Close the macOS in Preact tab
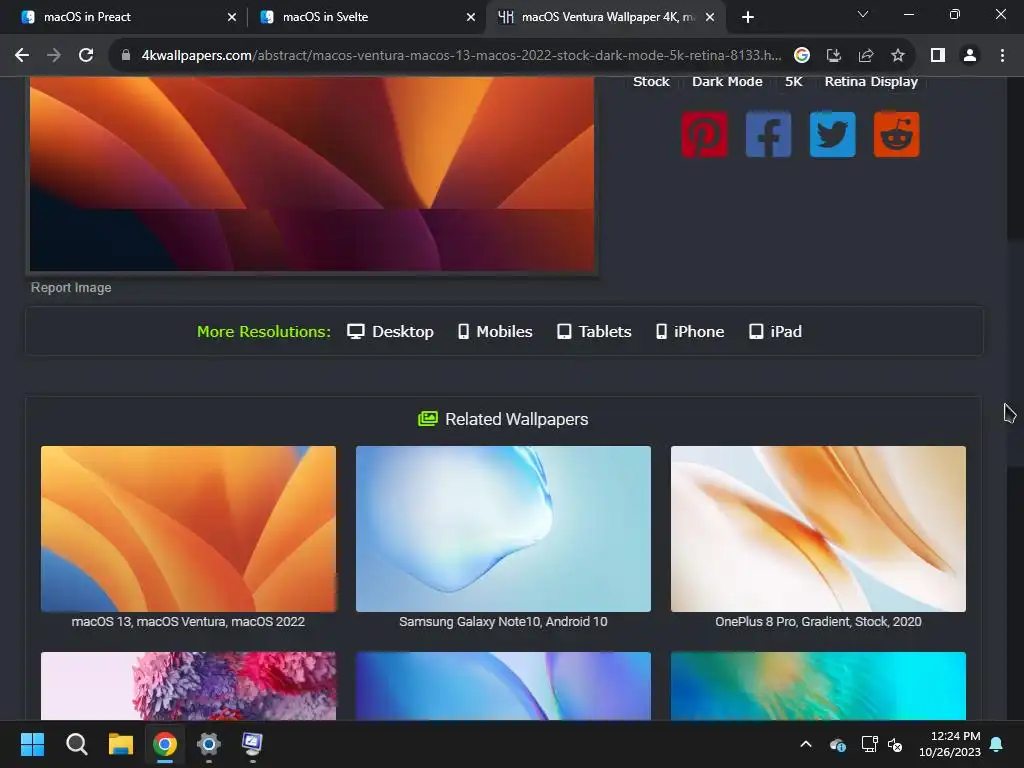Viewport: 1024px width, 768px height. pos(232,17)
